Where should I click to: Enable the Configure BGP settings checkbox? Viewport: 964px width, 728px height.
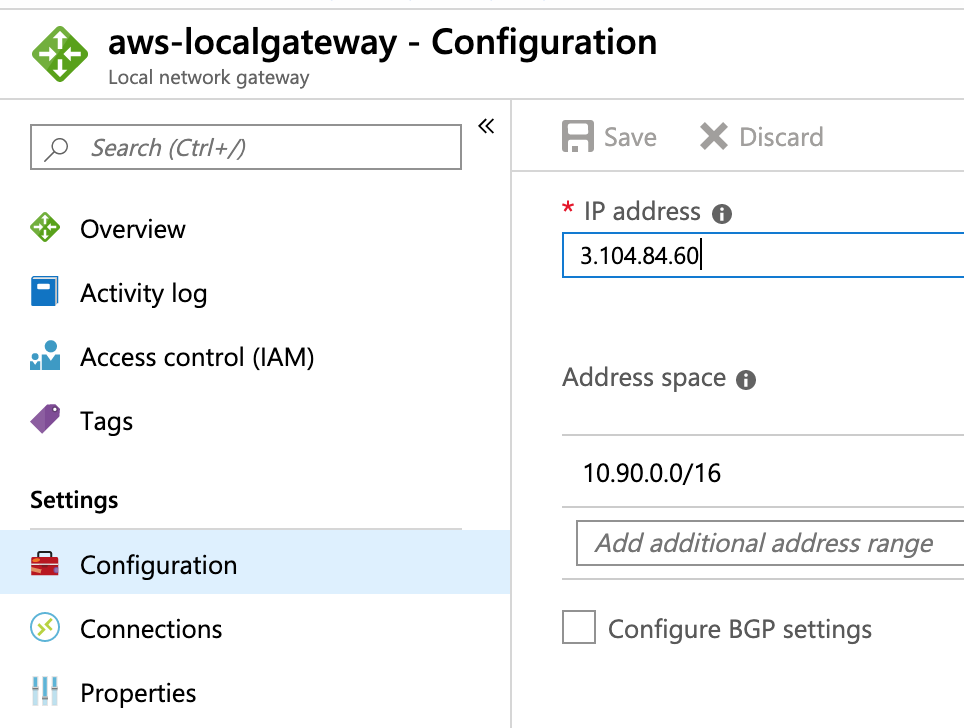(579, 627)
